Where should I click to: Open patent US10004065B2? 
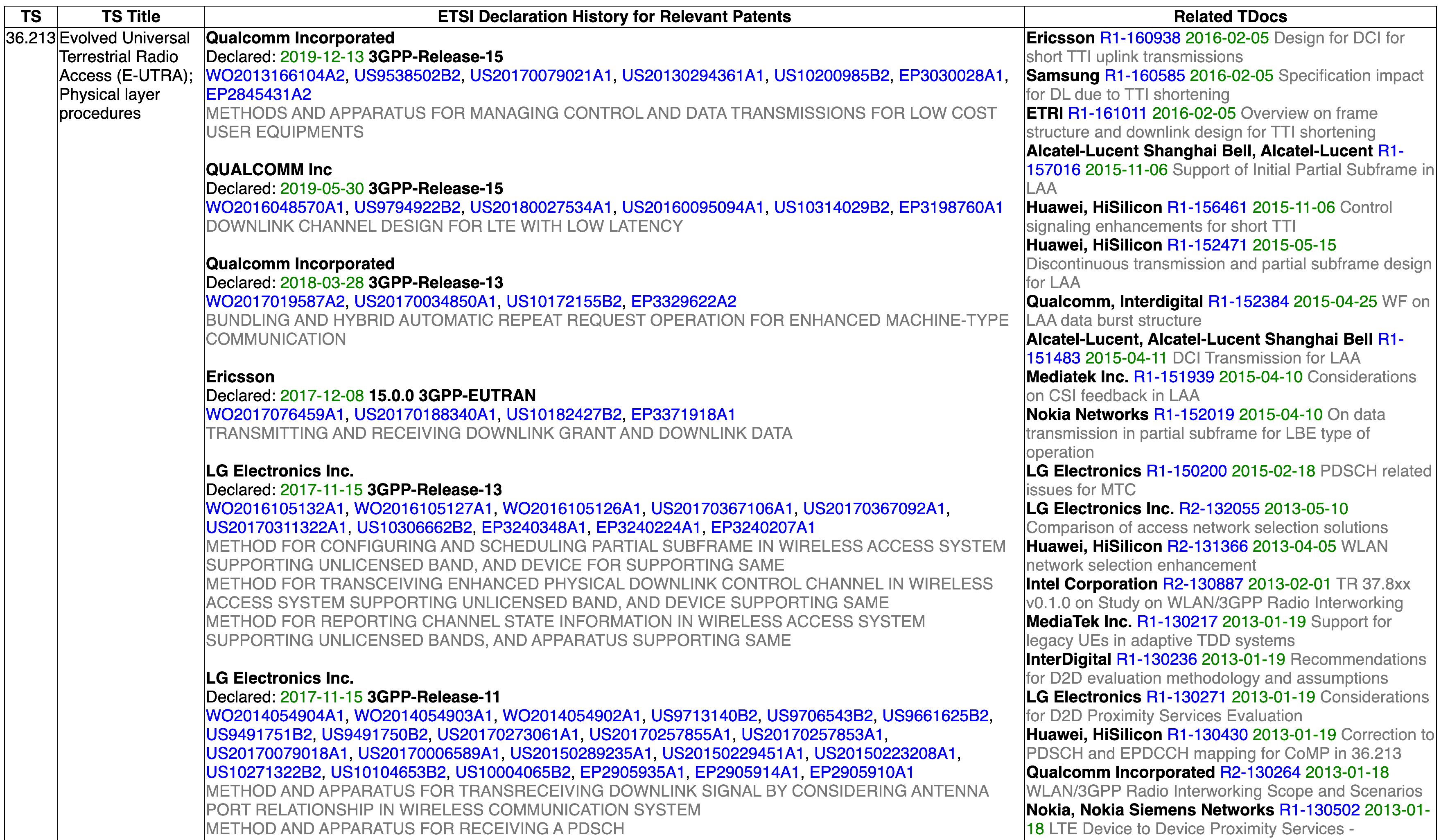click(513, 772)
